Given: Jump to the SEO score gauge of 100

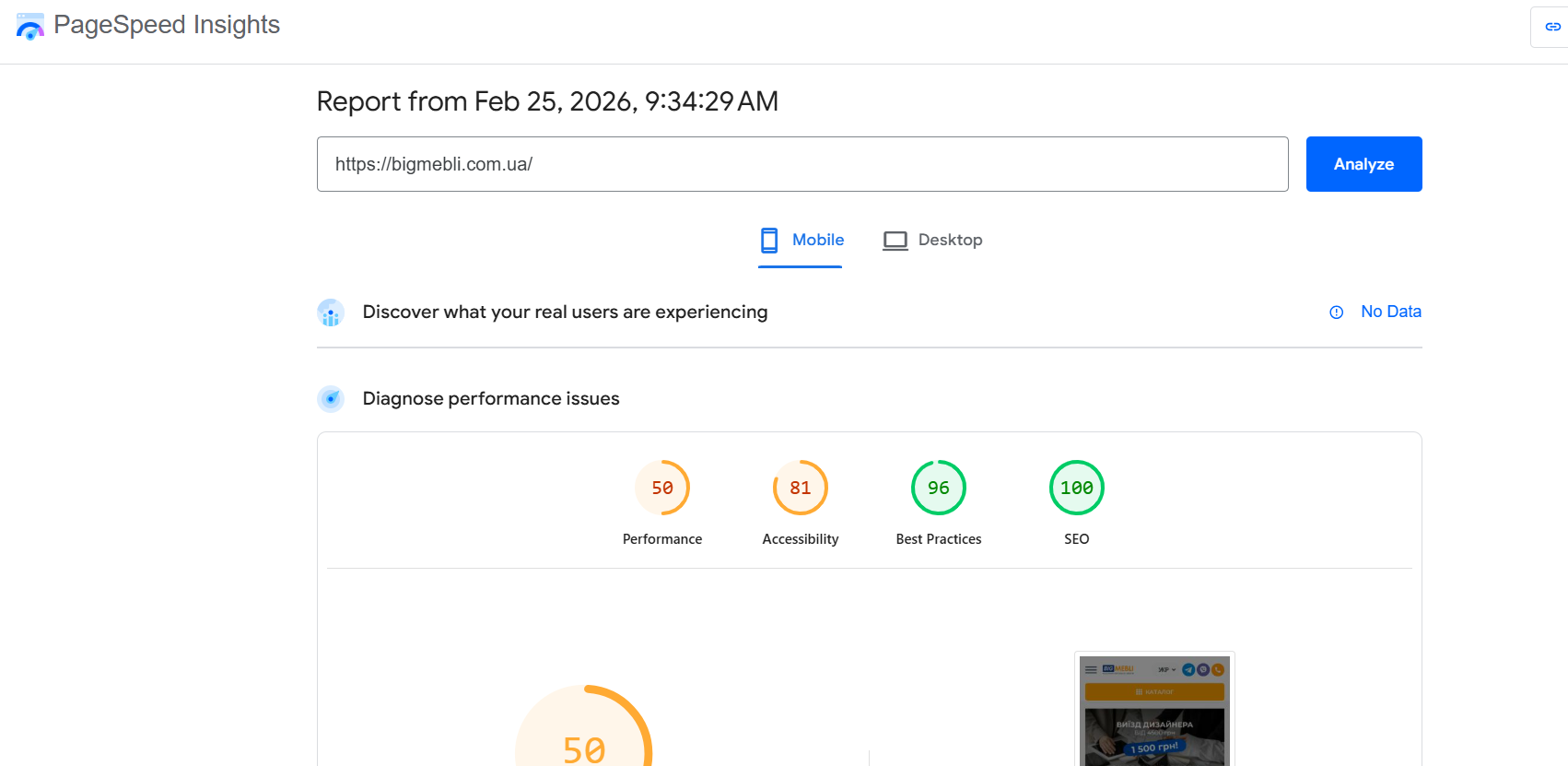Looking at the screenshot, I should [x=1077, y=488].
